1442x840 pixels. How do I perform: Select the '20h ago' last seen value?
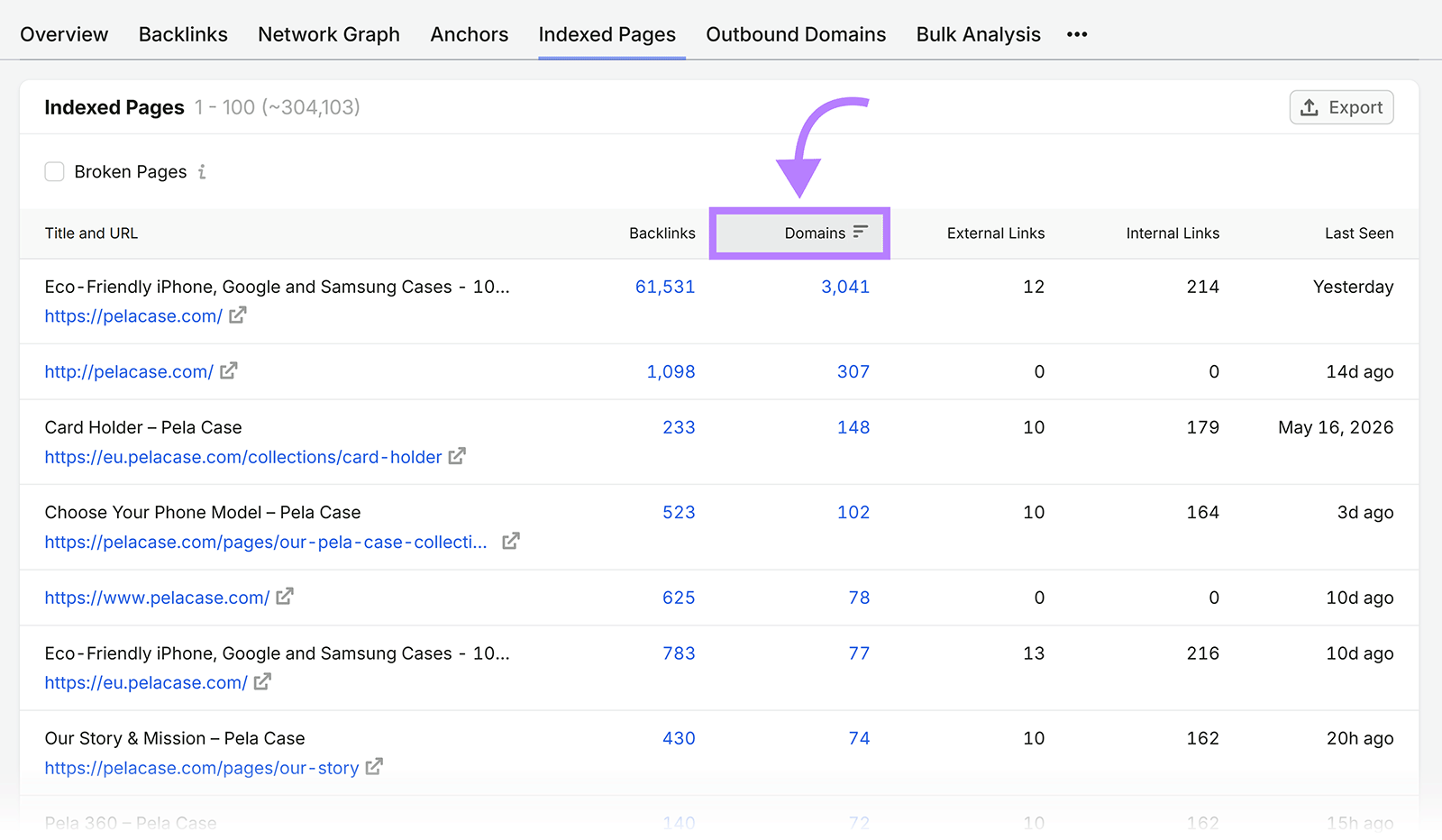(1360, 738)
